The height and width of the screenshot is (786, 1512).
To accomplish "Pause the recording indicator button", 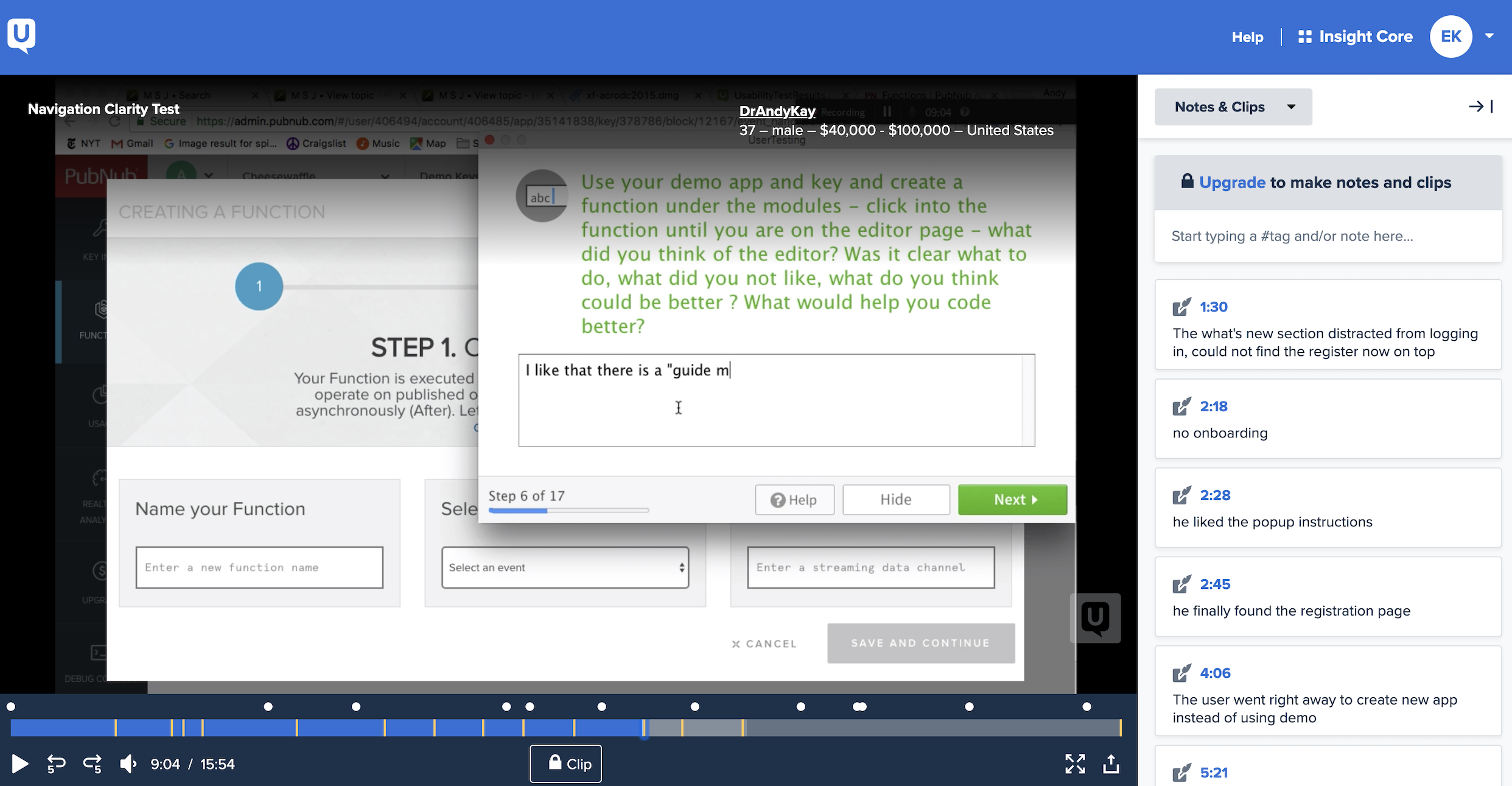I will tap(887, 111).
